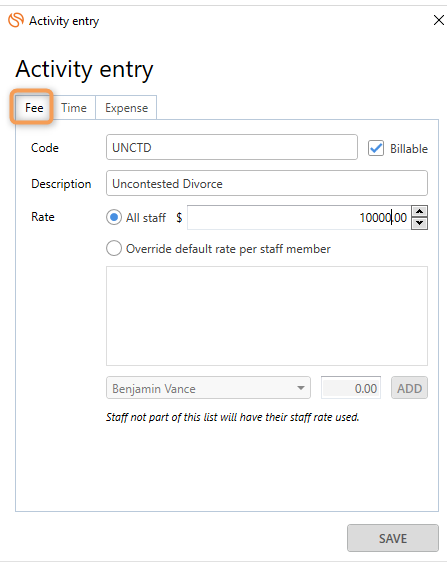Uncheck the Billable checkbox
This screenshot has height=562, width=447.
click(x=376, y=148)
